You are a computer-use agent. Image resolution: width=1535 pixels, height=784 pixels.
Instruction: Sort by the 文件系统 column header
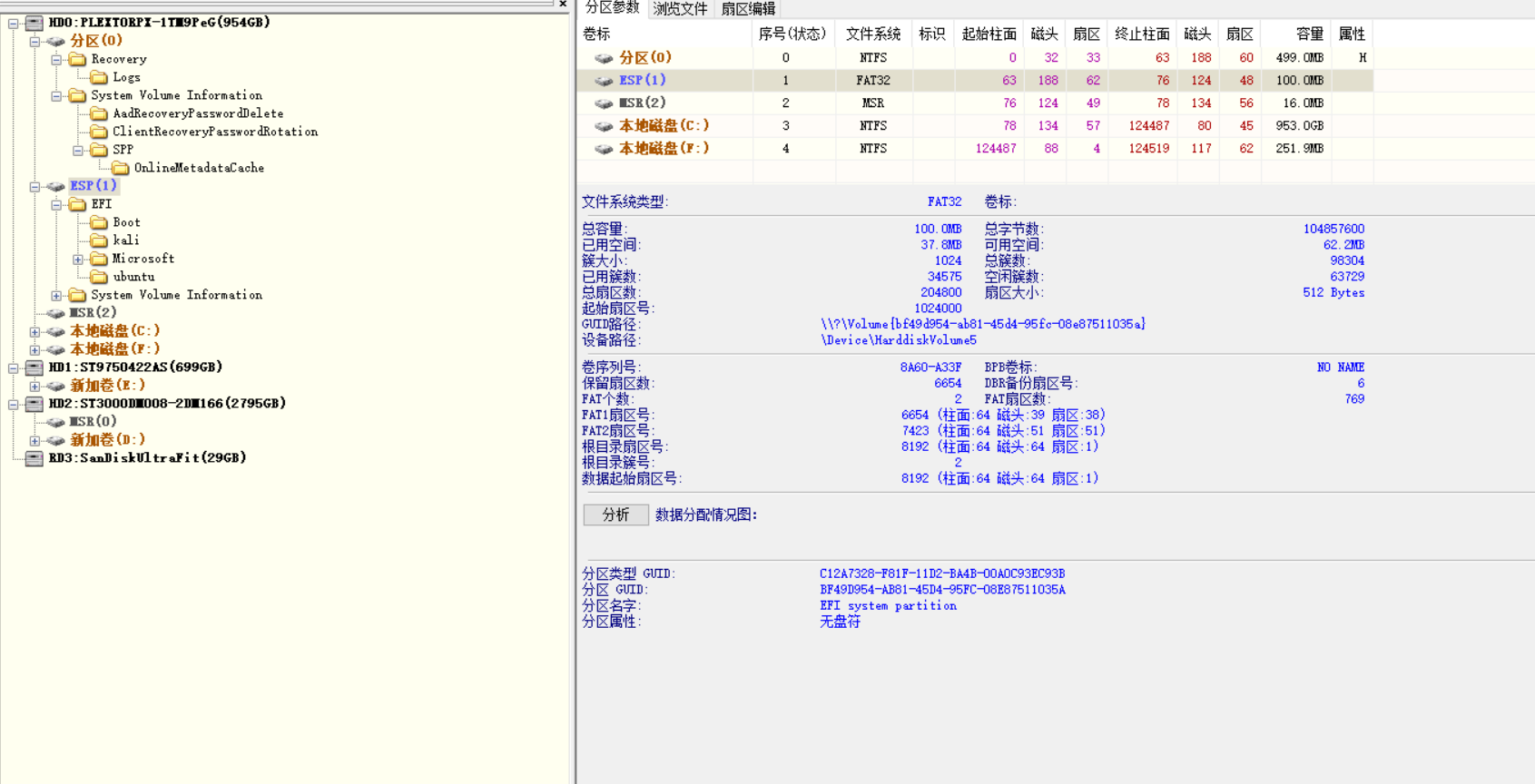pyautogui.click(x=873, y=34)
